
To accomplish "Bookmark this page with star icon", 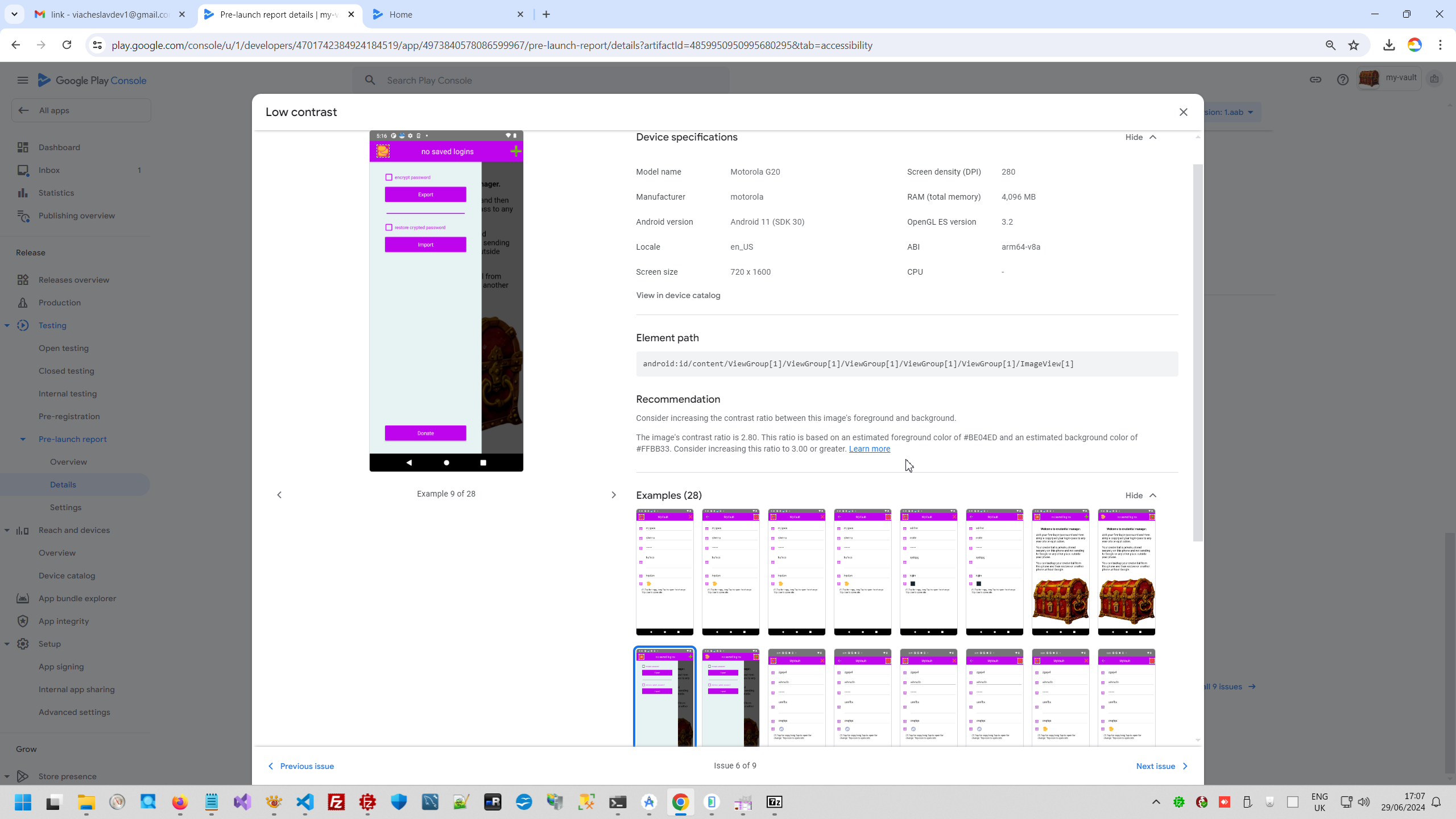I will 1354,45.
